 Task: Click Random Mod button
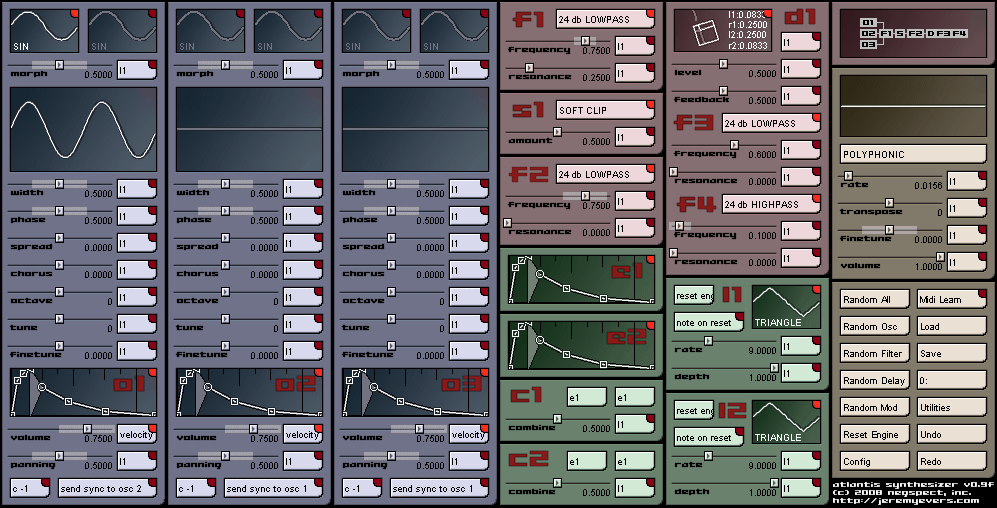874,408
